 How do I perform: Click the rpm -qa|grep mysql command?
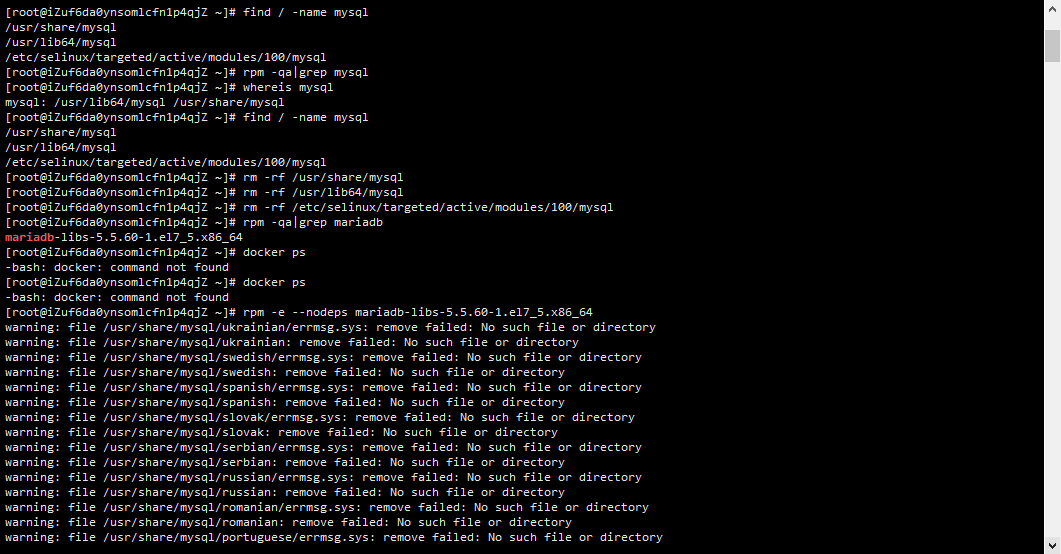click(305, 72)
